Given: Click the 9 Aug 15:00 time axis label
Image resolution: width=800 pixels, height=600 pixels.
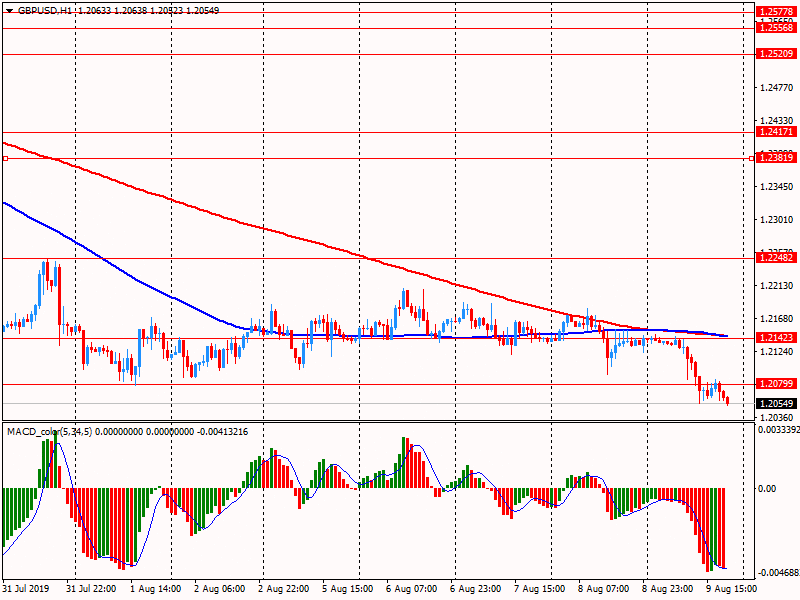Looking at the screenshot, I should point(732,589).
